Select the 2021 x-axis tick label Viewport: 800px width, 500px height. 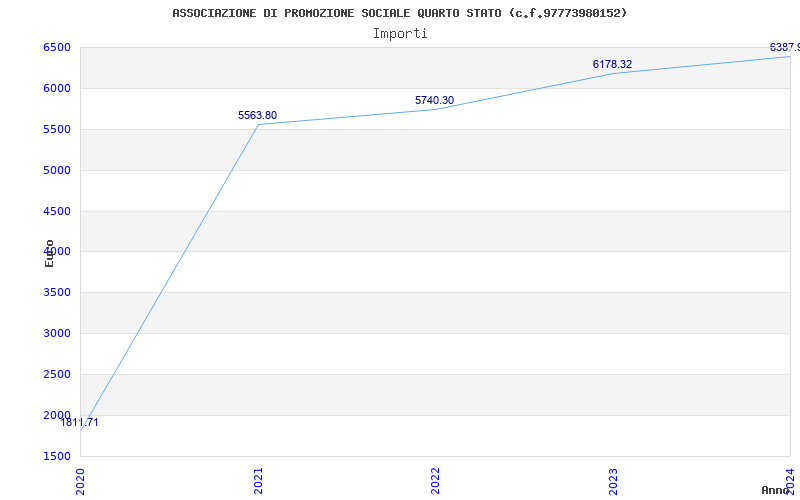[258, 480]
